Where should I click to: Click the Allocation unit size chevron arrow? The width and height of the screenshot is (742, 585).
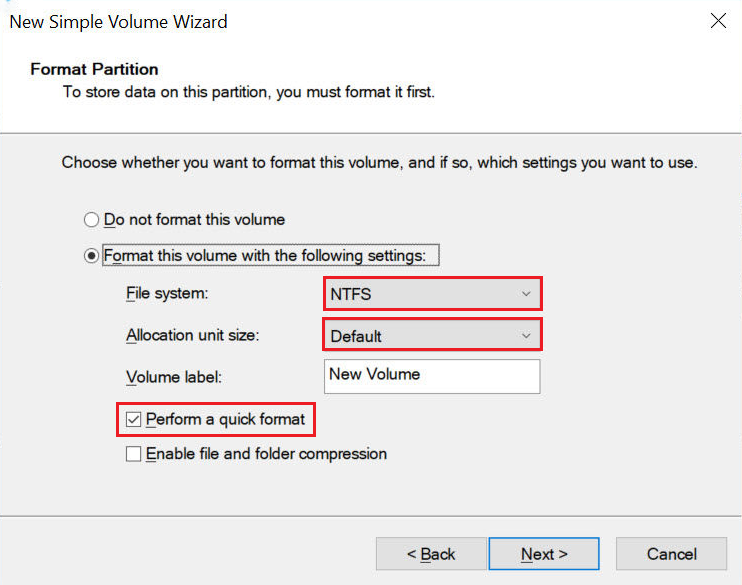click(x=527, y=335)
